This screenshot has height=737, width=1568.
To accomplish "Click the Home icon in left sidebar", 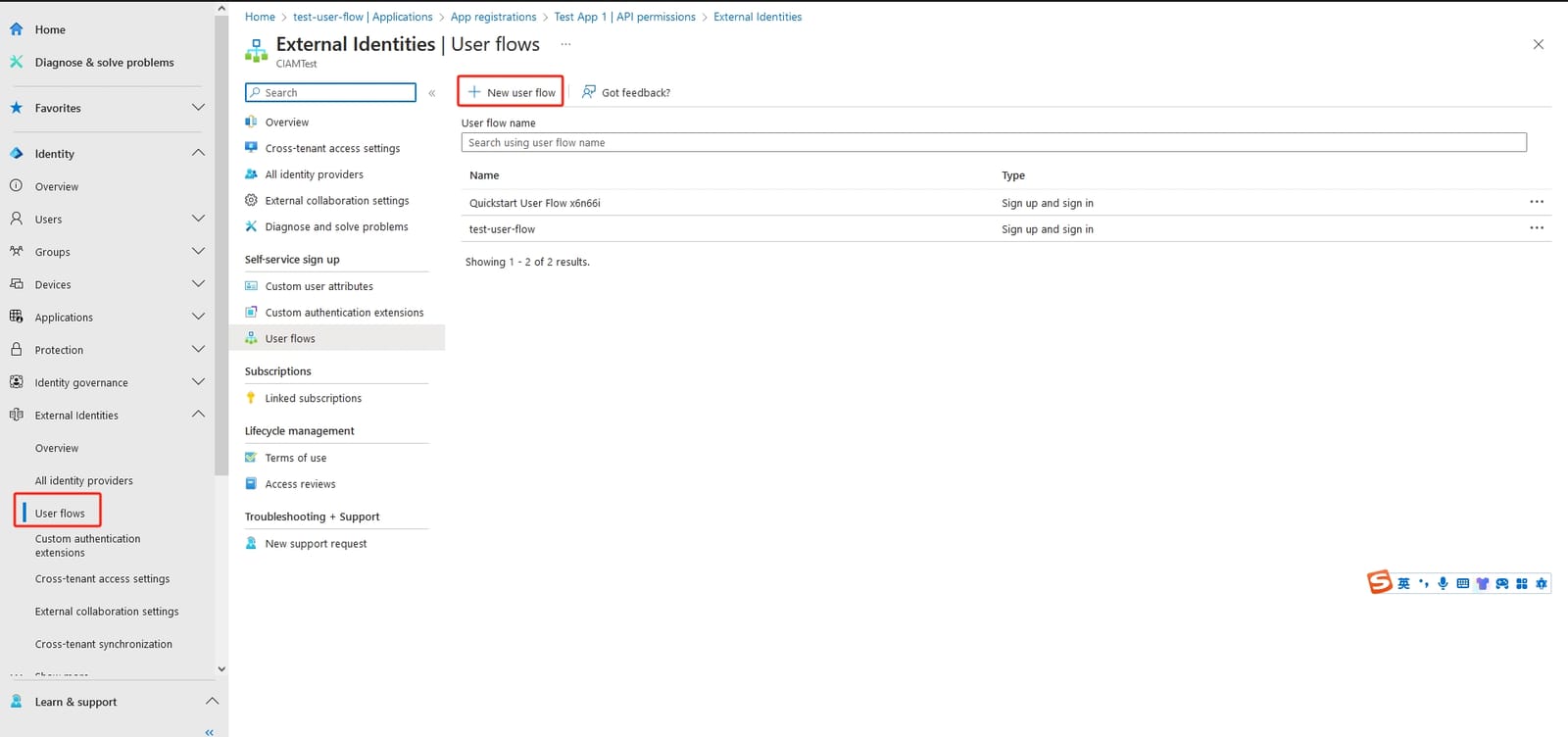I will pyautogui.click(x=16, y=29).
